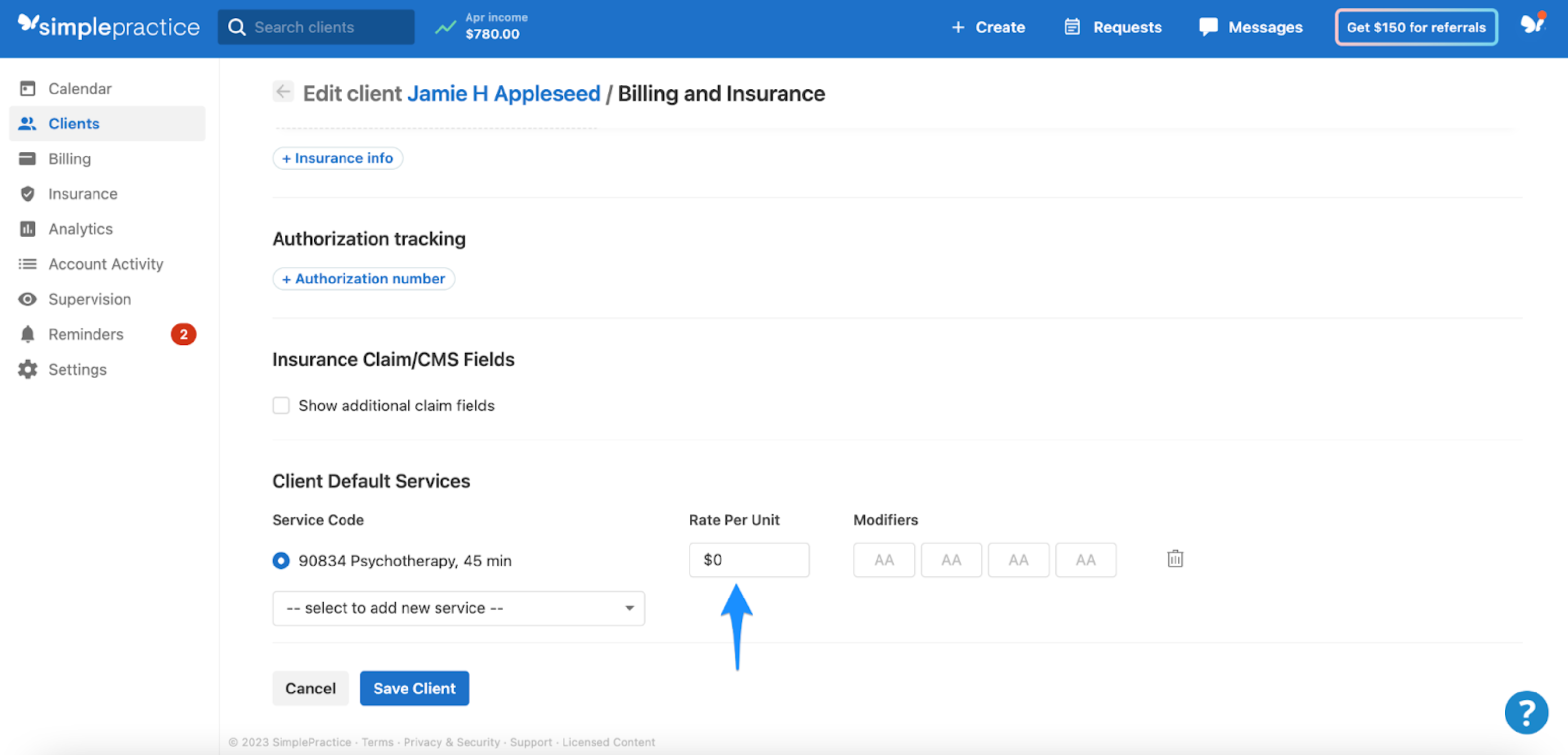Open the Calendar sidebar icon
Viewport: 1568px width, 755px height.
point(80,88)
